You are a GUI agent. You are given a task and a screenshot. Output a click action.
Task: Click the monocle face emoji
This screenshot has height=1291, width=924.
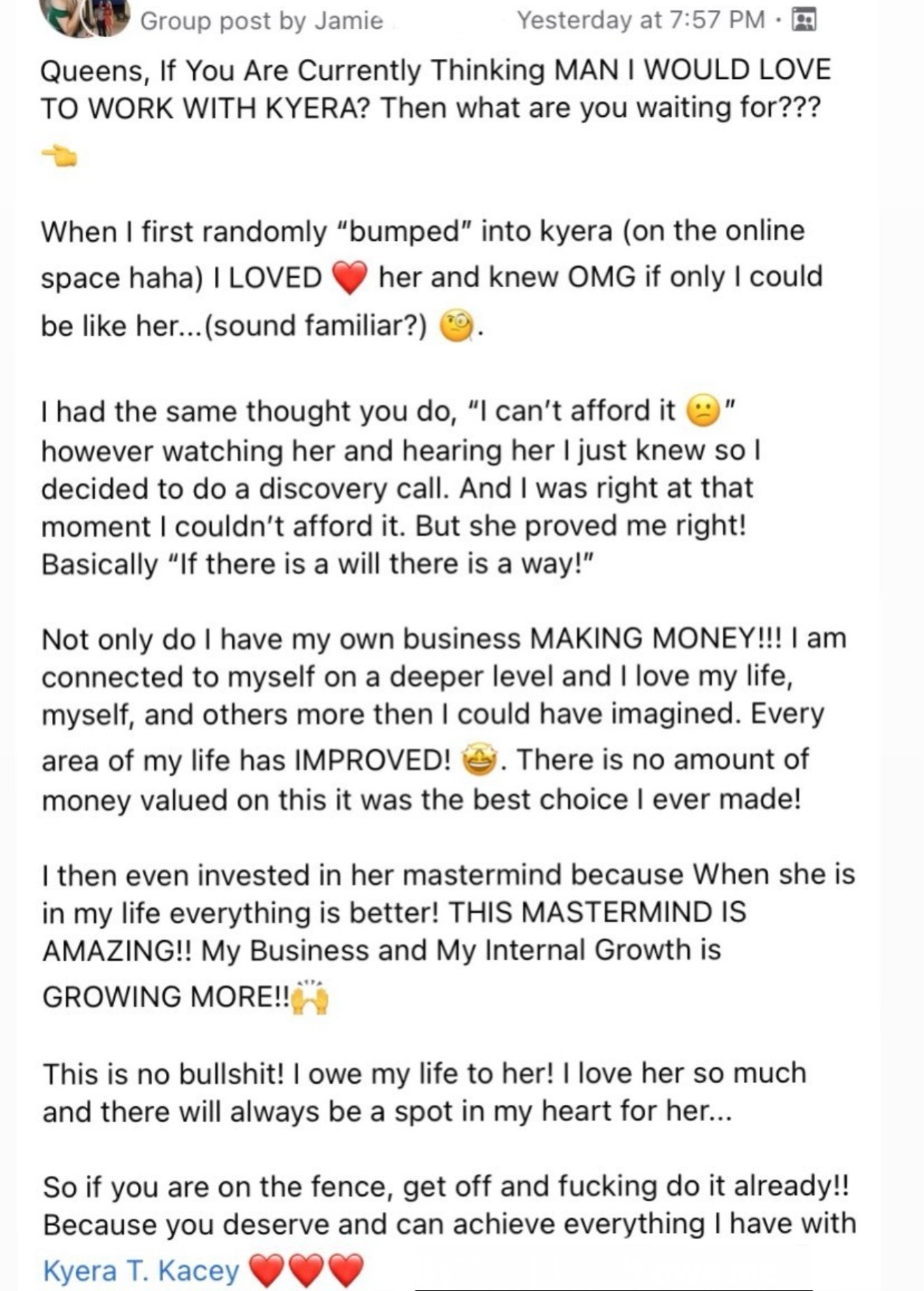click(x=456, y=327)
